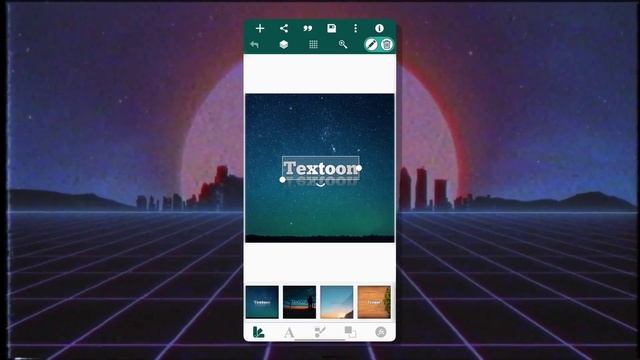
Task: Click the right-side resize handle of text box
Action: [359, 168]
